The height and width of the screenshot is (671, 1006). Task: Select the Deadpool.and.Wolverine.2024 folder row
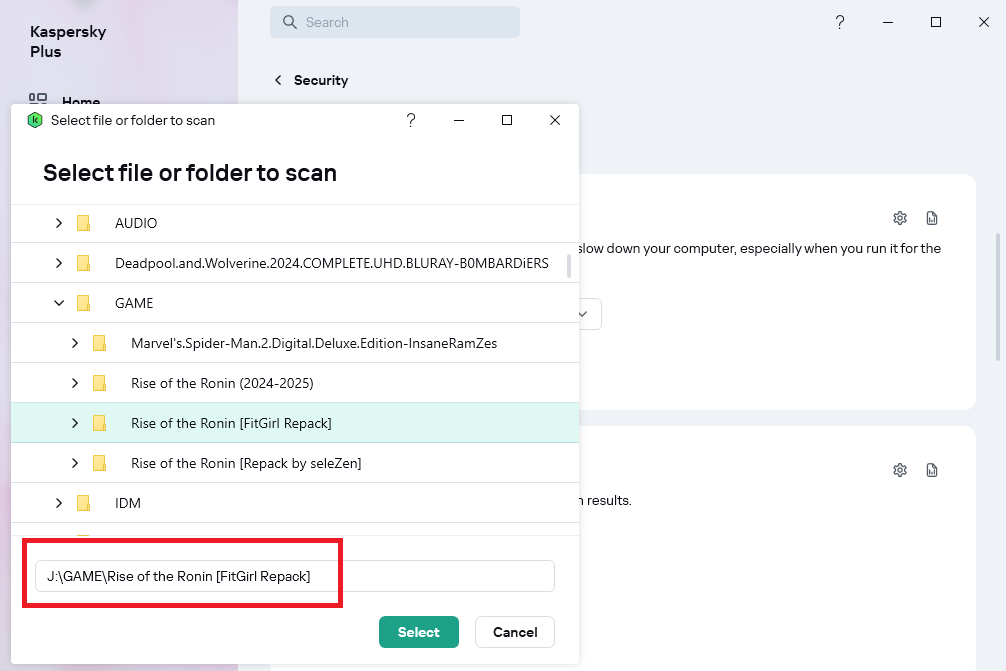[x=295, y=263]
